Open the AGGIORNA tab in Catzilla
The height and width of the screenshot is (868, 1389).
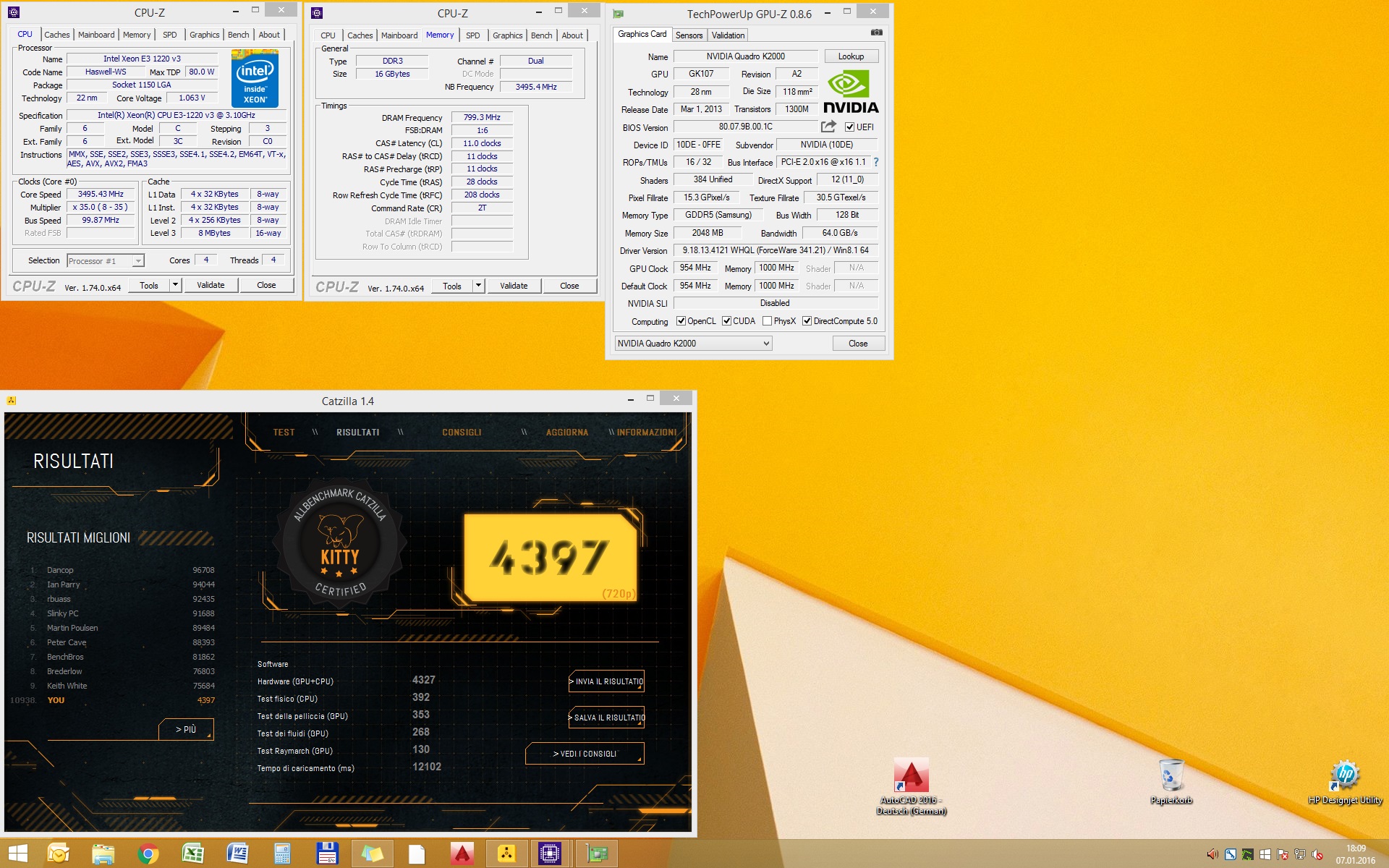pos(567,433)
